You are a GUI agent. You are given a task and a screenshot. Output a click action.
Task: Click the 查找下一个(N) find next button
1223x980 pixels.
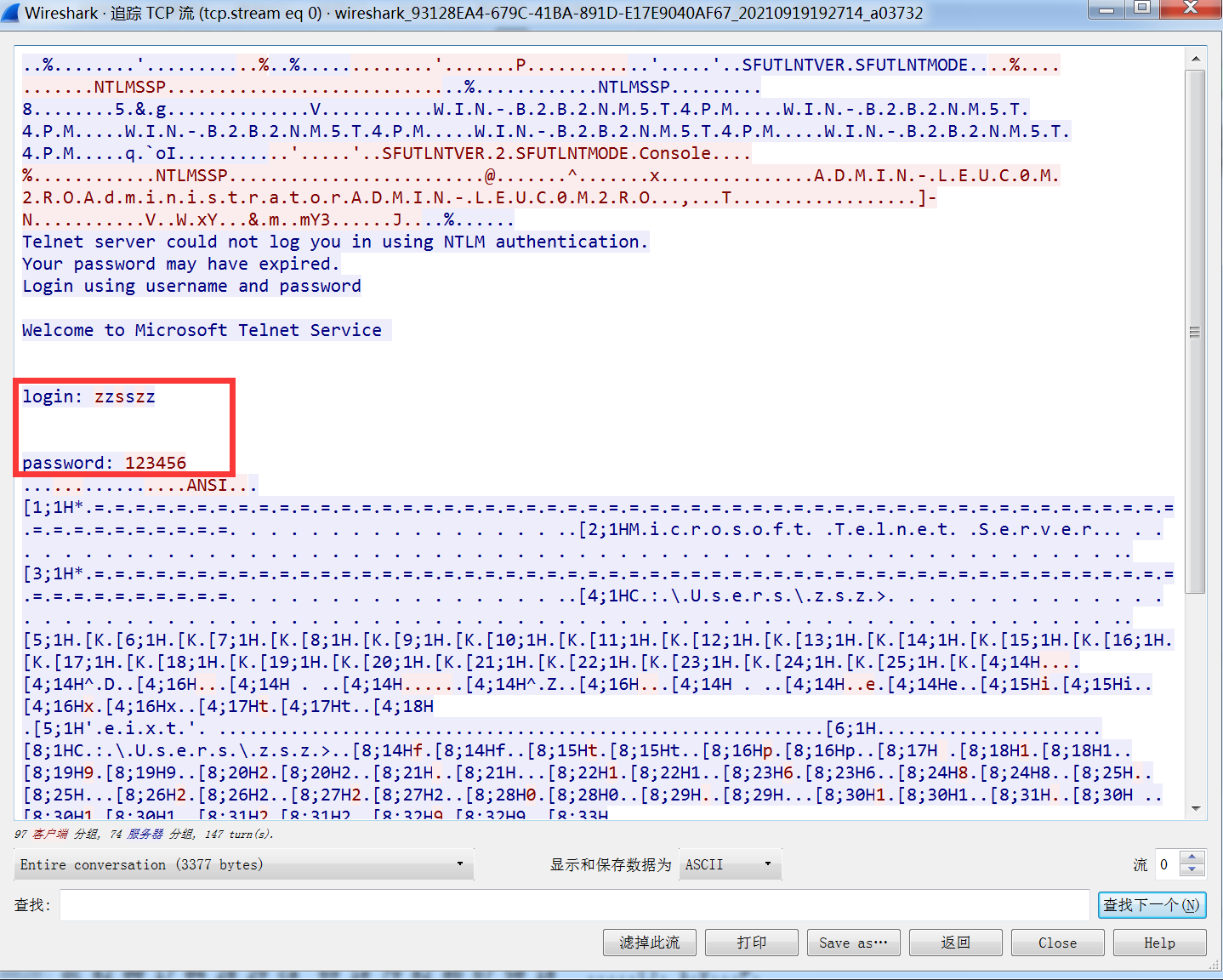(1152, 905)
